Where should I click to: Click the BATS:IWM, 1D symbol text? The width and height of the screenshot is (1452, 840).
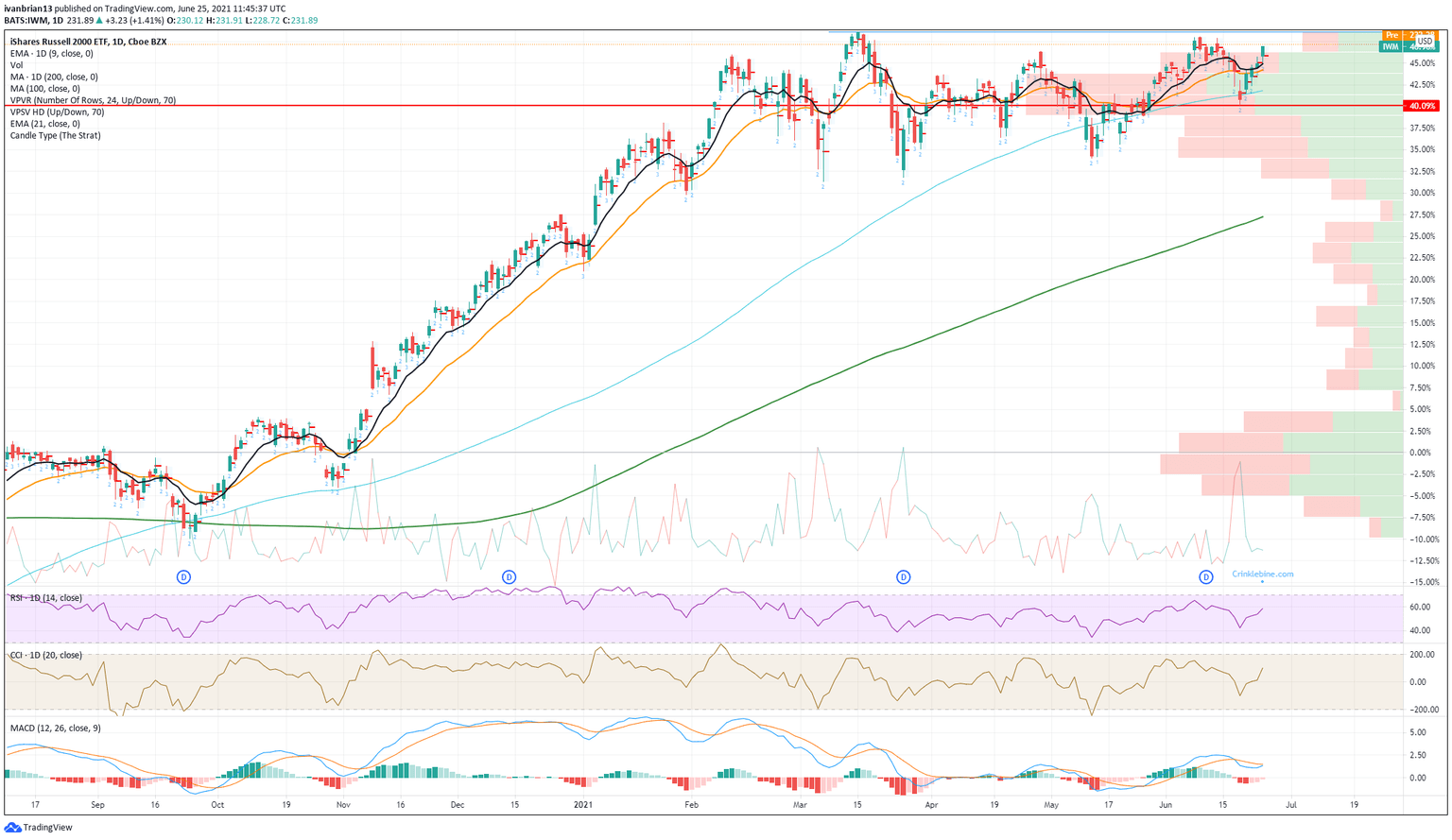(34, 20)
